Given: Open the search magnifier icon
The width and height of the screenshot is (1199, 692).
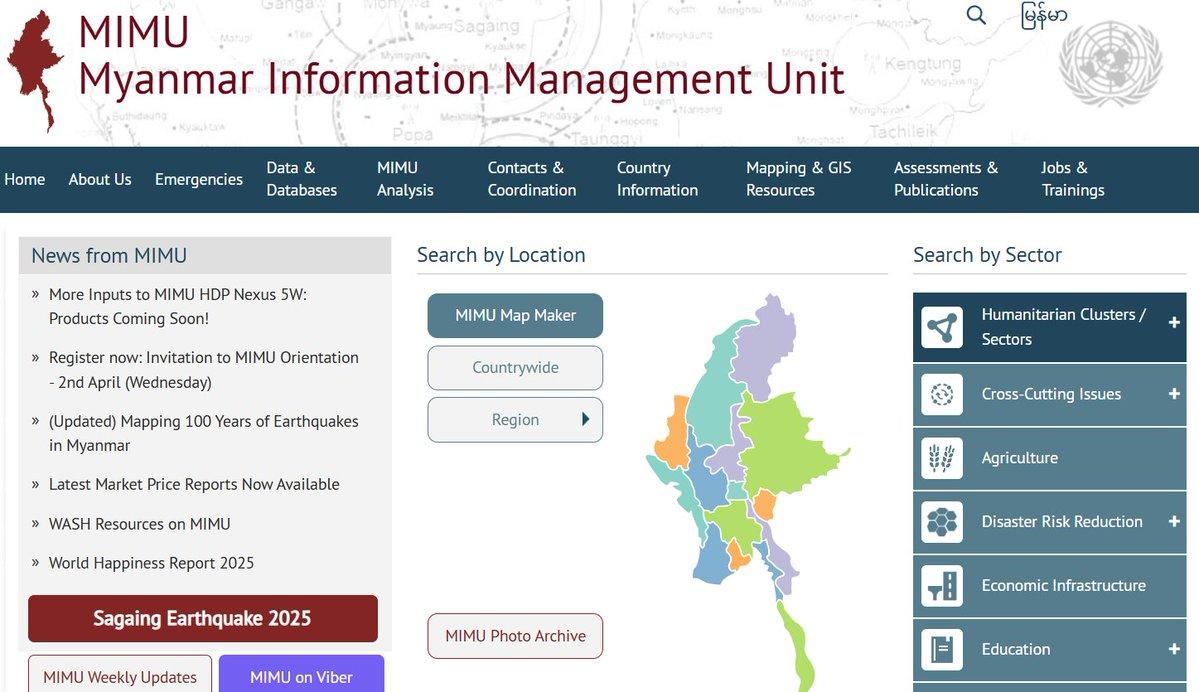Looking at the screenshot, I should (976, 15).
